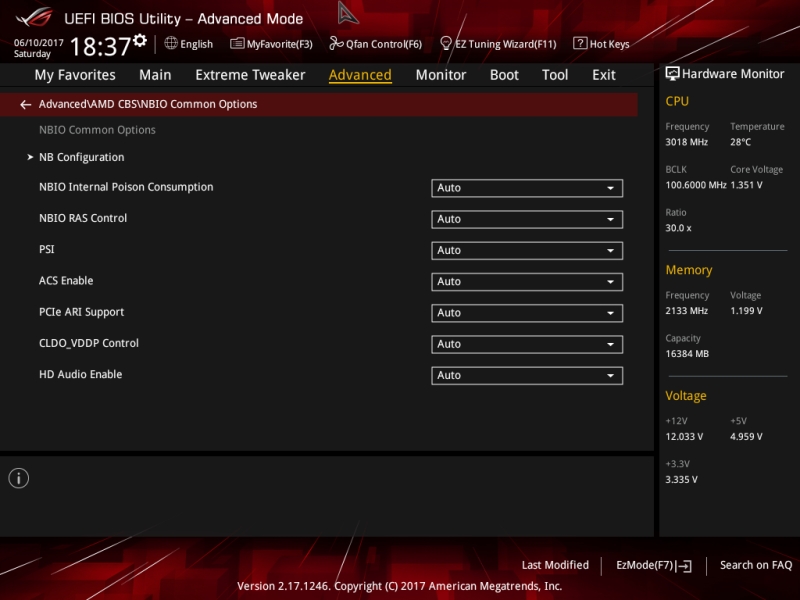Click the 18:37 clock display
Viewport: 800px width, 600px height.
click(101, 46)
